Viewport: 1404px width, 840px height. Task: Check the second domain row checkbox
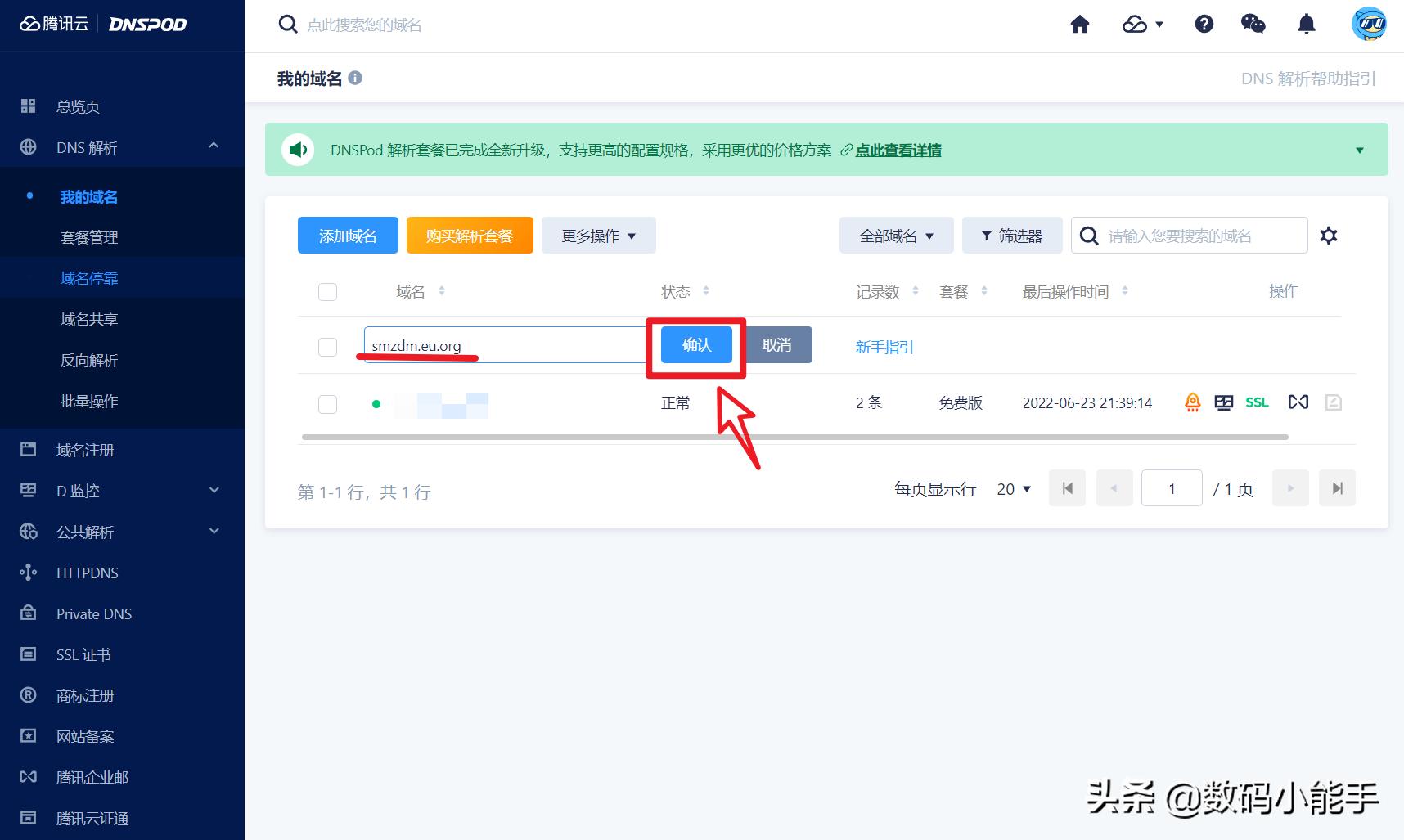click(327, 403)
